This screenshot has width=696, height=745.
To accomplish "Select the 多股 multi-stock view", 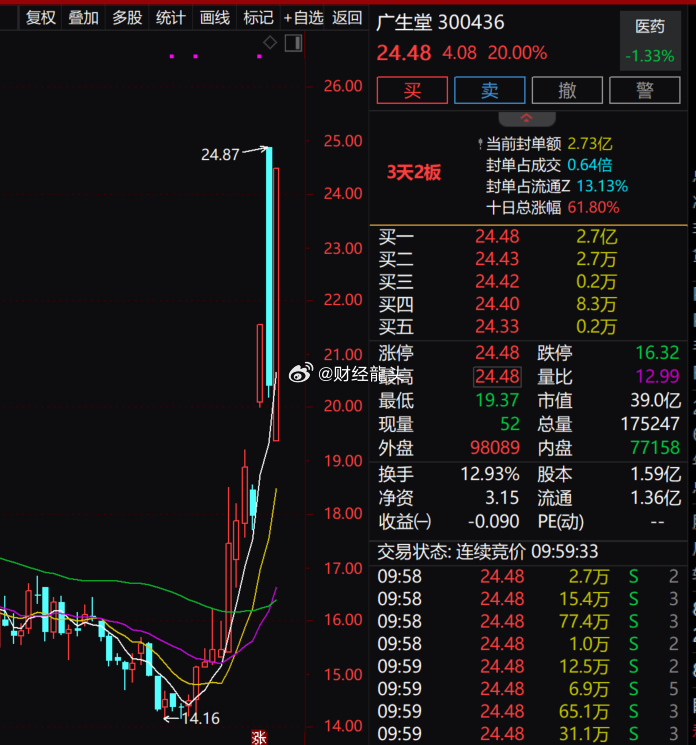I will [x=127, y=18].
